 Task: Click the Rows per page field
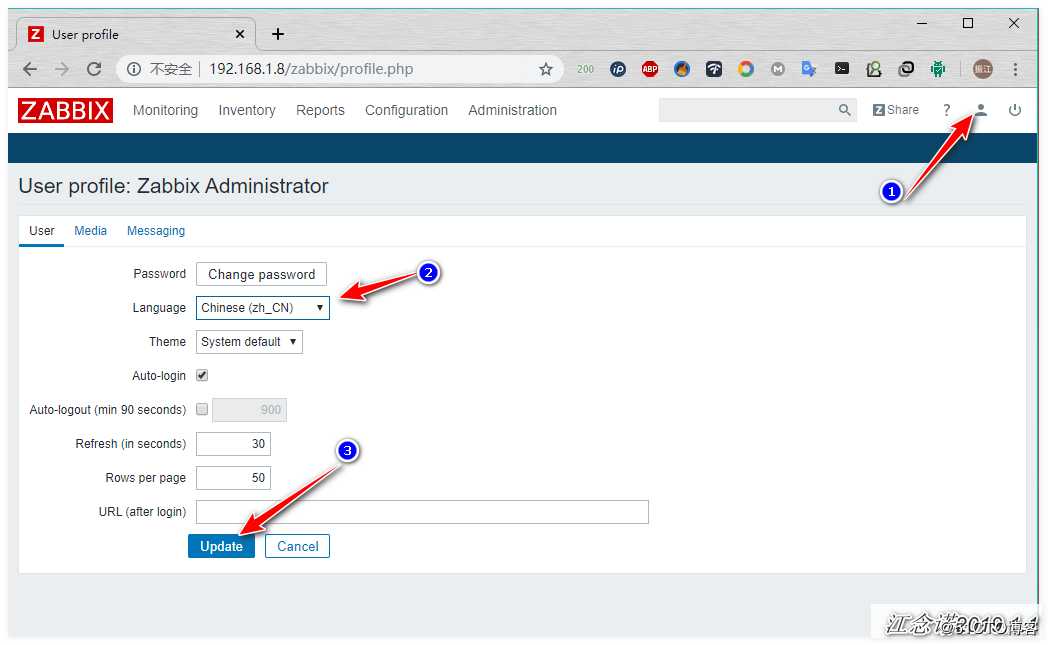coord(233,478)
